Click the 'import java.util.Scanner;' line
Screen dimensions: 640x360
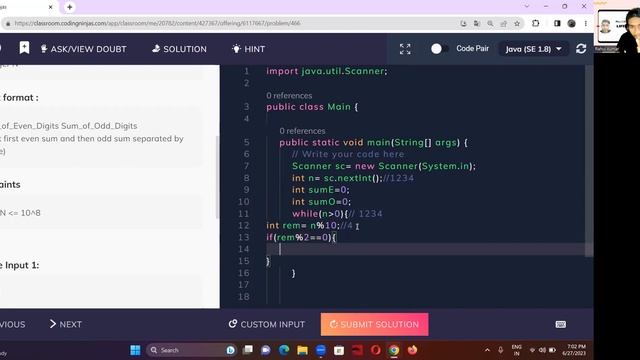pos(327,71)
